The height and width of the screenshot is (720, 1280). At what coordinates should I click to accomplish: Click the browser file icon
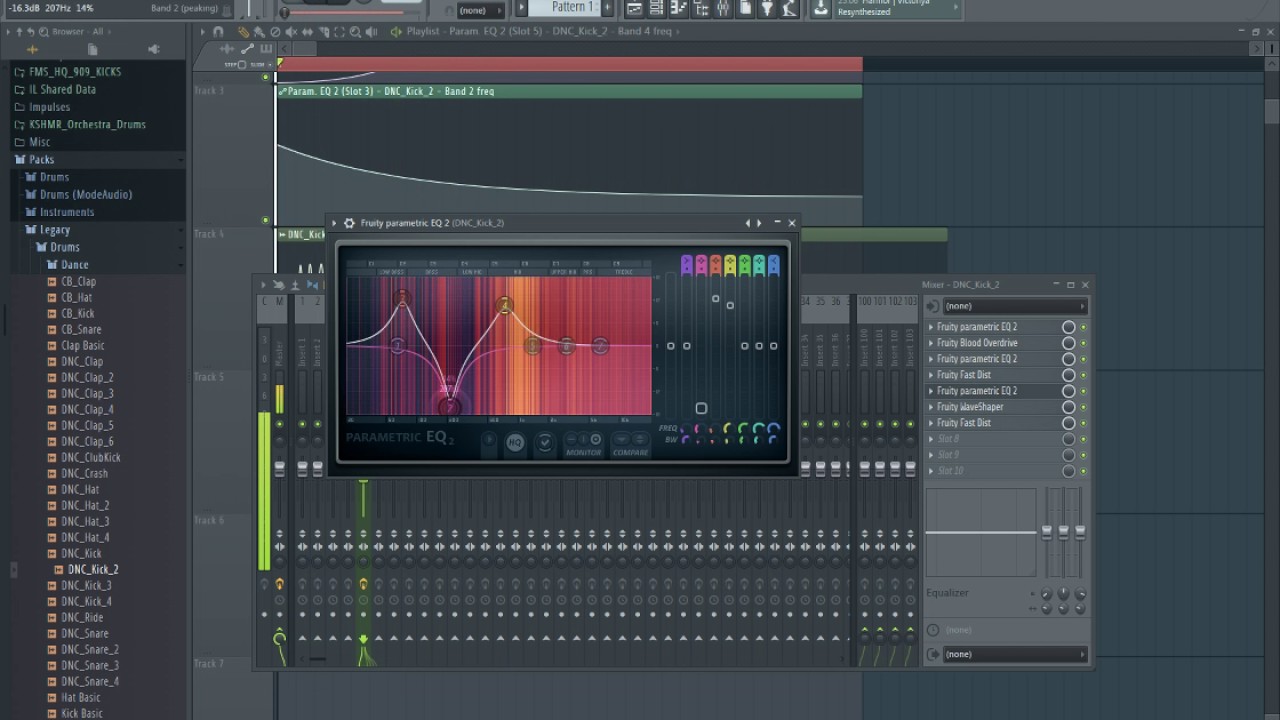point(93,49)
